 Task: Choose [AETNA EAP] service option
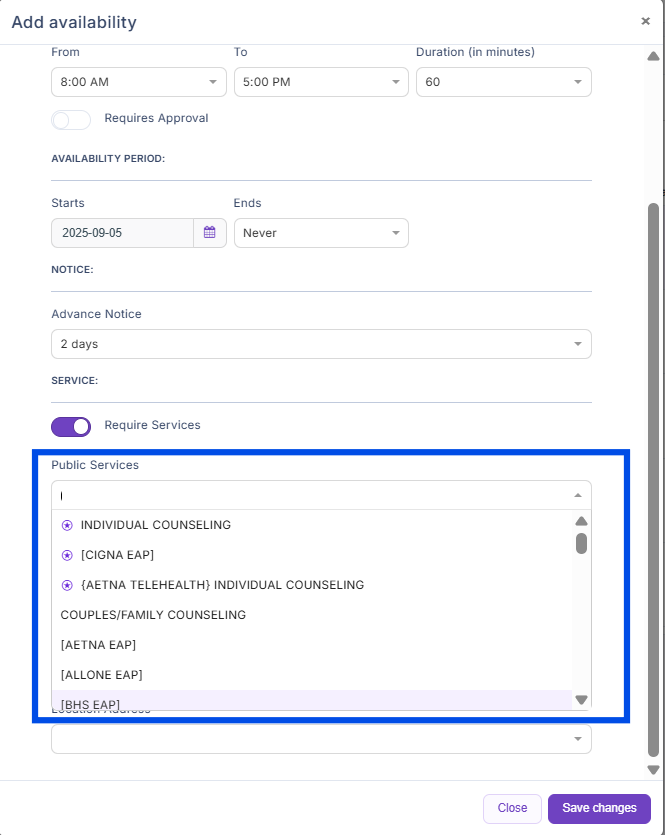tap(98, 645)
